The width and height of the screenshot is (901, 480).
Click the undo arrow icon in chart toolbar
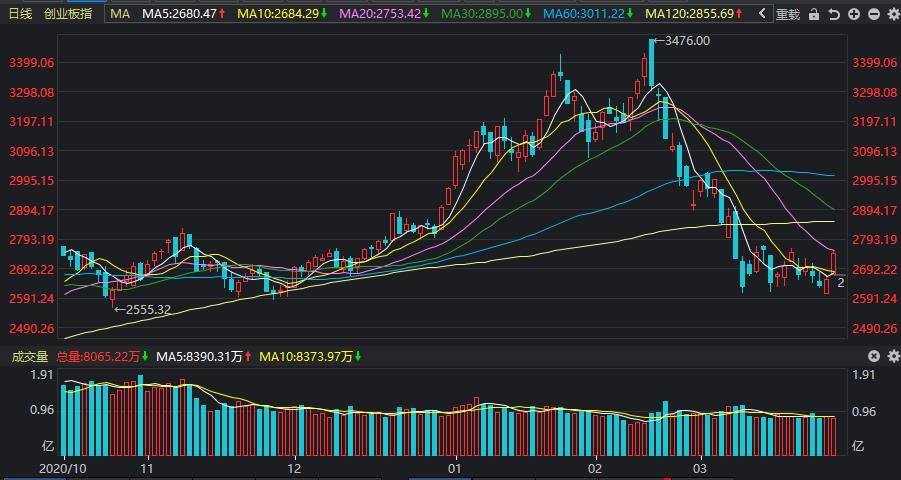click(834, 14)
